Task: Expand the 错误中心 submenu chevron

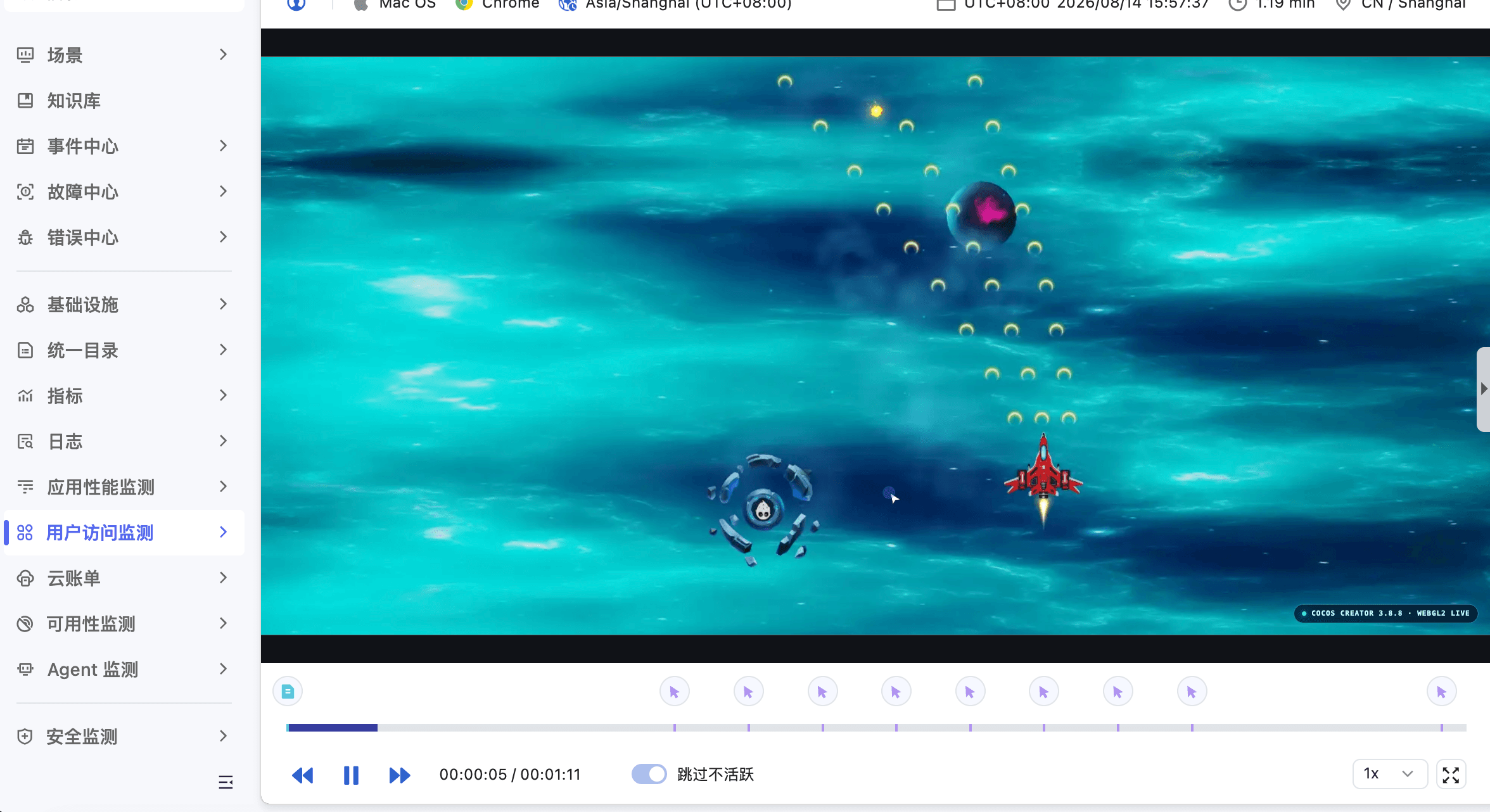Action: [x=223, y=237]
